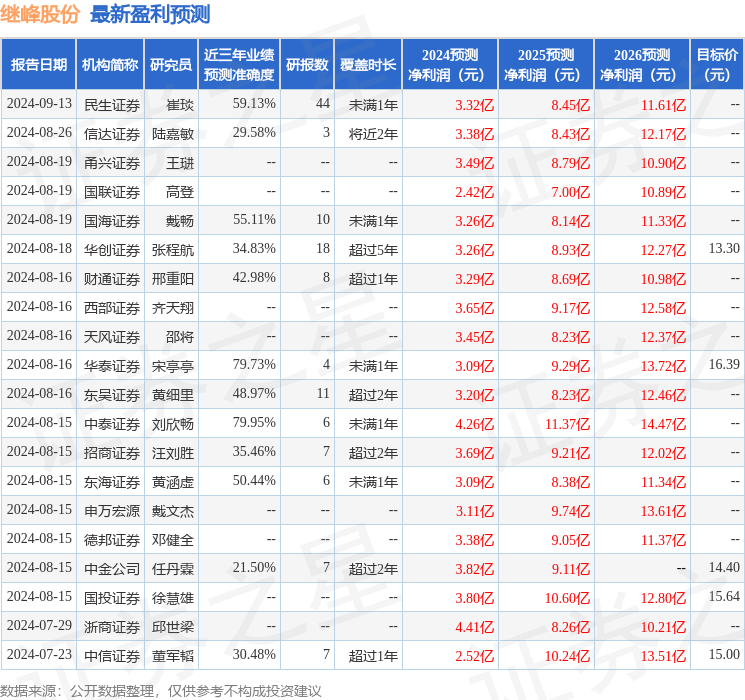The height and width of the screenshot is (700, 745).
Task: Click researcher name 崔琰
Action: click(180, 105)
